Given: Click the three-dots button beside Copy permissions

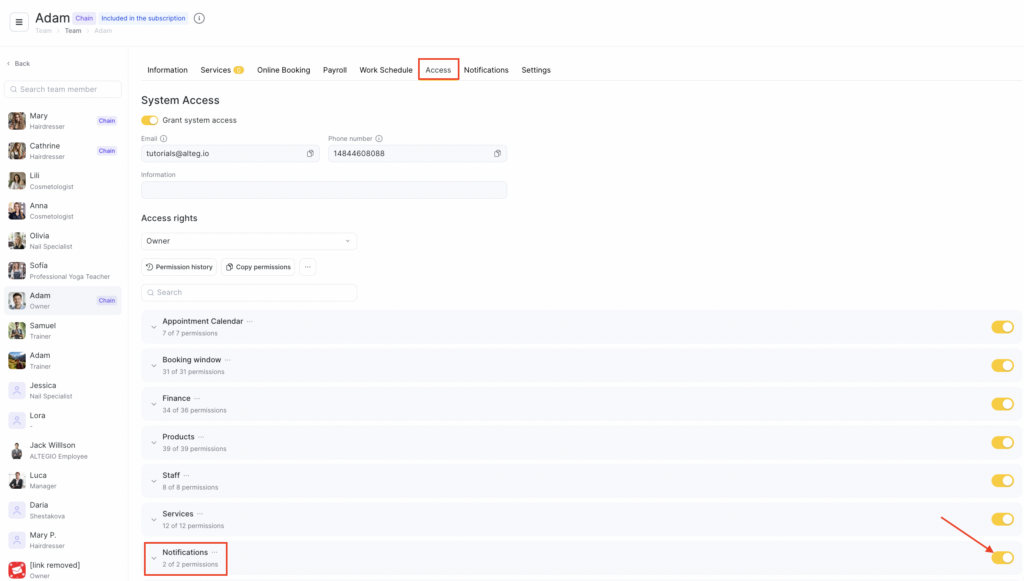Looking at the screenshot, I should (x=307, y=267).
